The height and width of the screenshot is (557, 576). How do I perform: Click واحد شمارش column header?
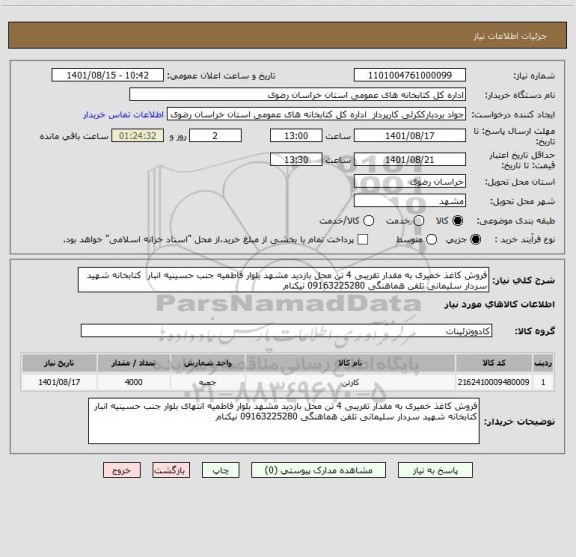click(x=208, y=363)
